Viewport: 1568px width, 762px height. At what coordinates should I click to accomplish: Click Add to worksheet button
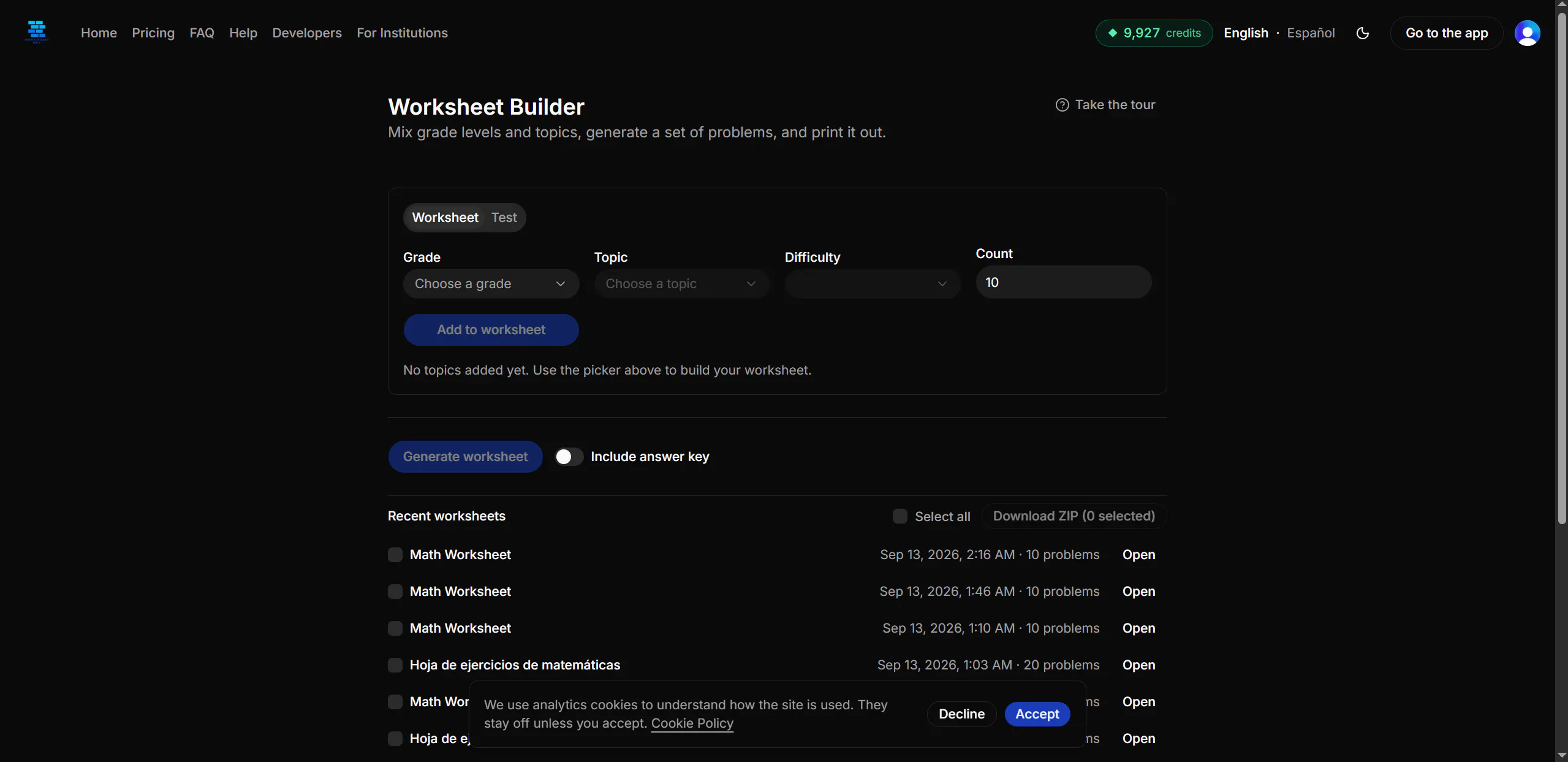491,330
